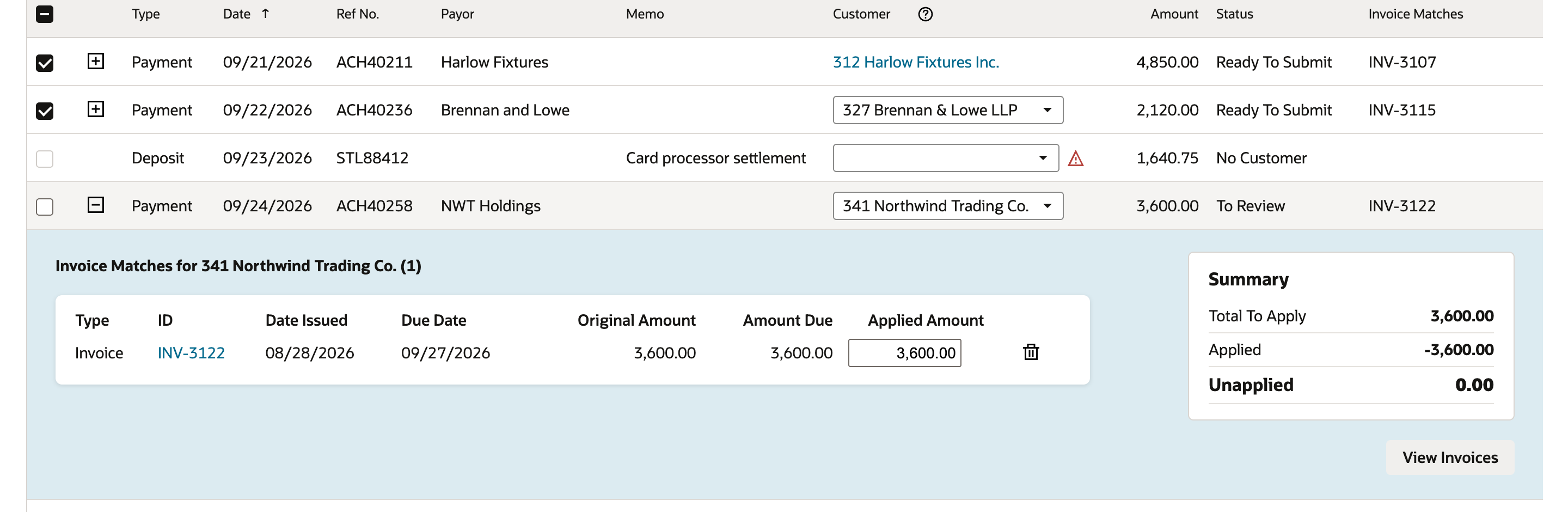Image resolution: width=1568 pixels, height=512 pixels.
Task: Click the Brennan and Lowe payor cell
Action: click(x=505, y=110)
